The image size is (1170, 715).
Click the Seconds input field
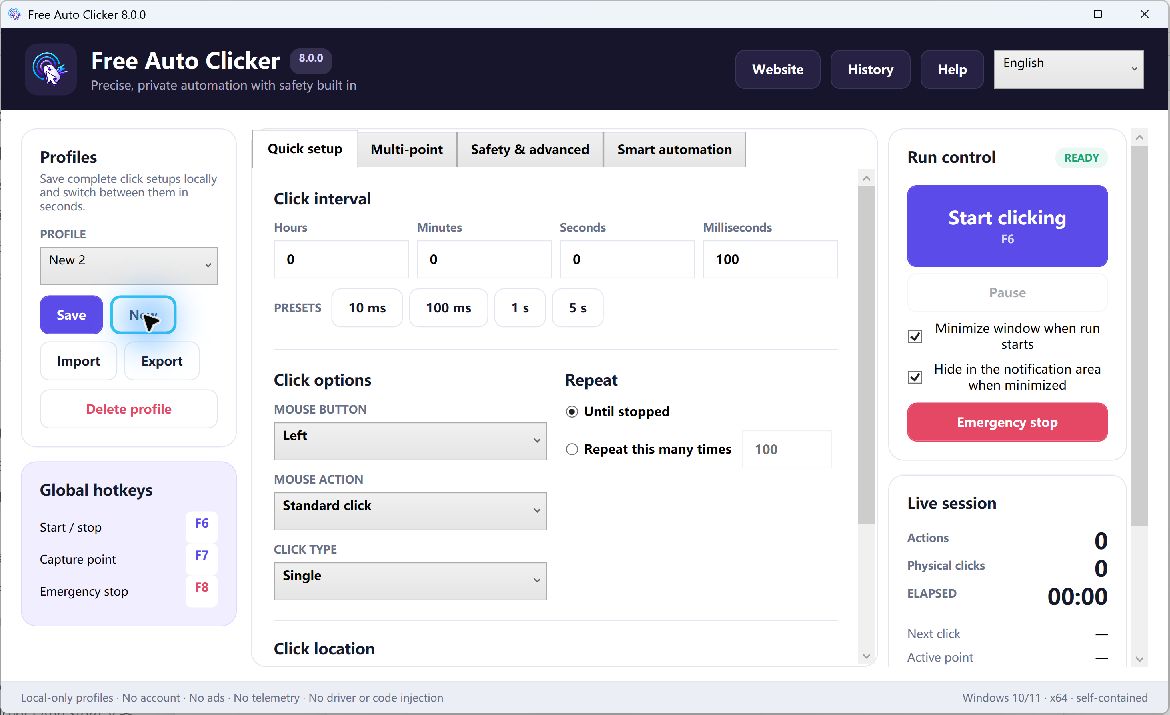(x=627, y=259)
